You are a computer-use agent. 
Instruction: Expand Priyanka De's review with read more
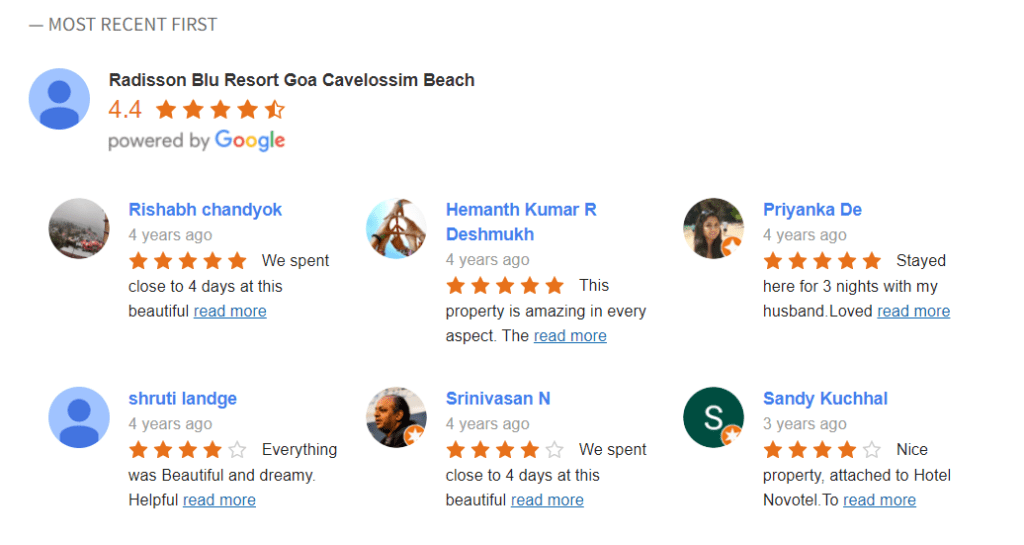(x=913, y=311)
